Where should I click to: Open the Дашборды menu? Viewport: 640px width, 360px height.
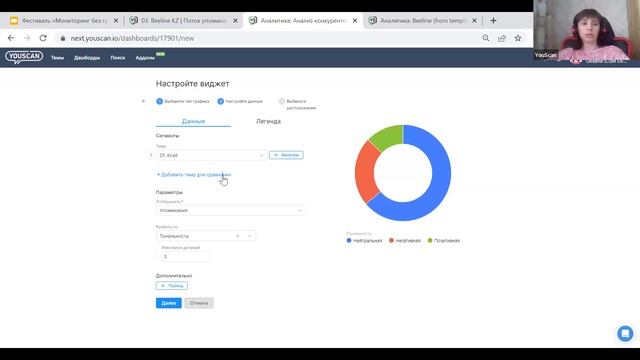[x=87, y=58]
